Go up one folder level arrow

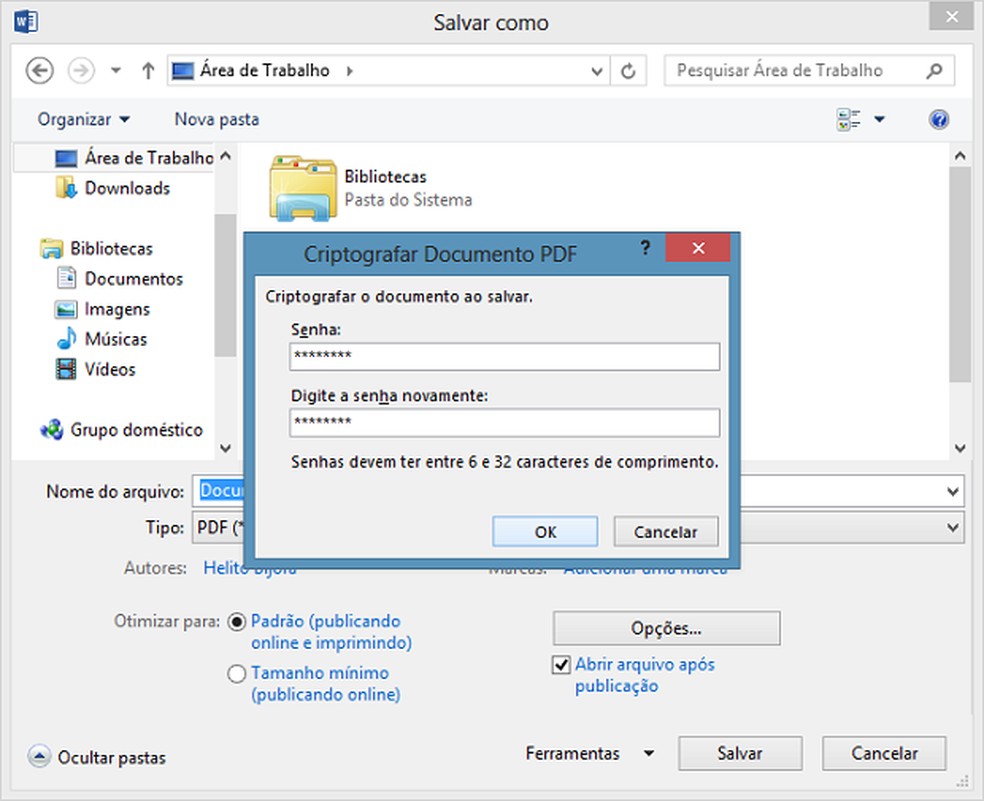148,71
